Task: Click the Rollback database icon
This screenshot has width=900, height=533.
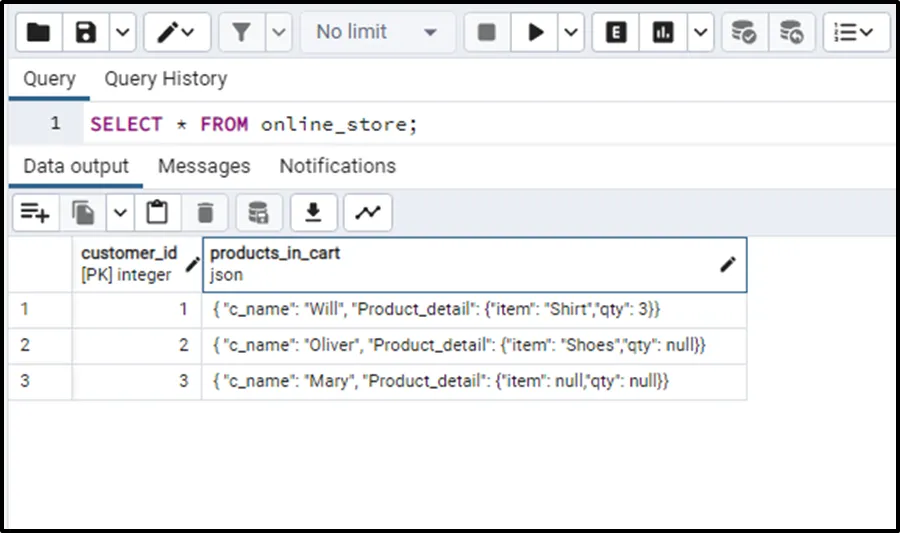Action: (x=791, y=32)
